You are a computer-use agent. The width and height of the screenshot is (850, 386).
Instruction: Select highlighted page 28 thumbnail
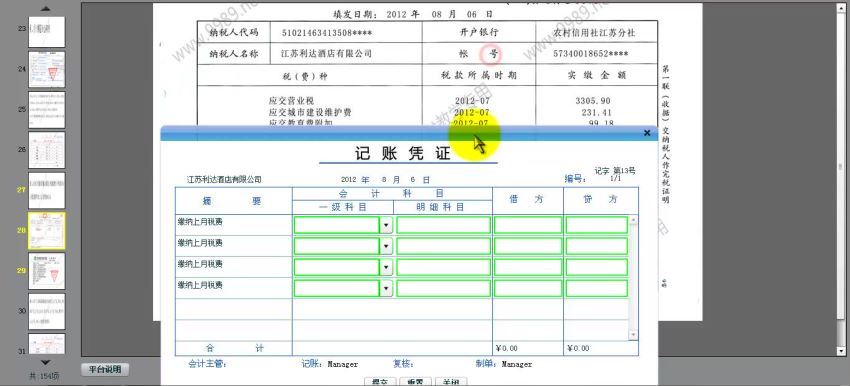point(47,231)
